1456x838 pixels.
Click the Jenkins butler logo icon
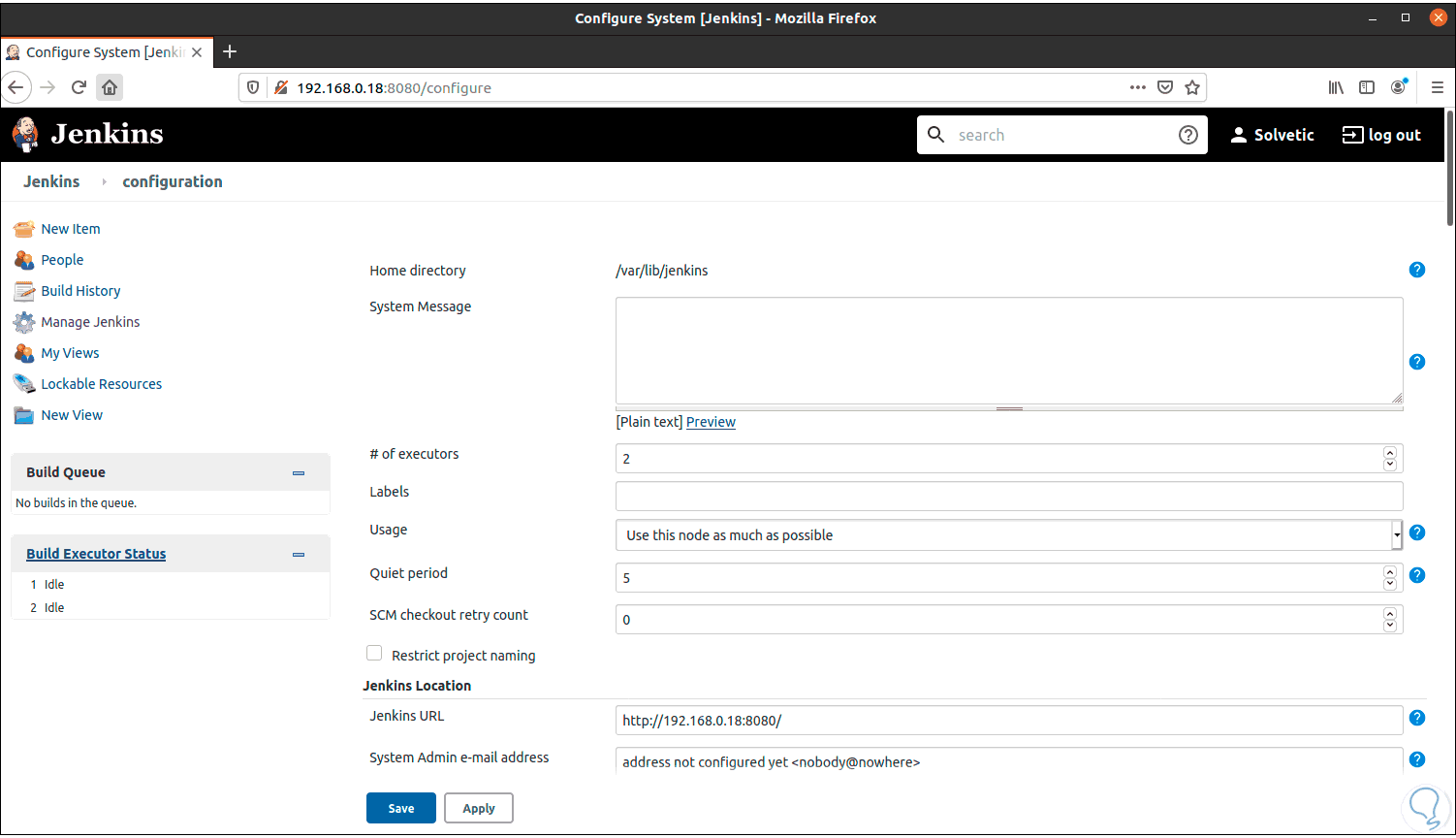coord(26,135)
